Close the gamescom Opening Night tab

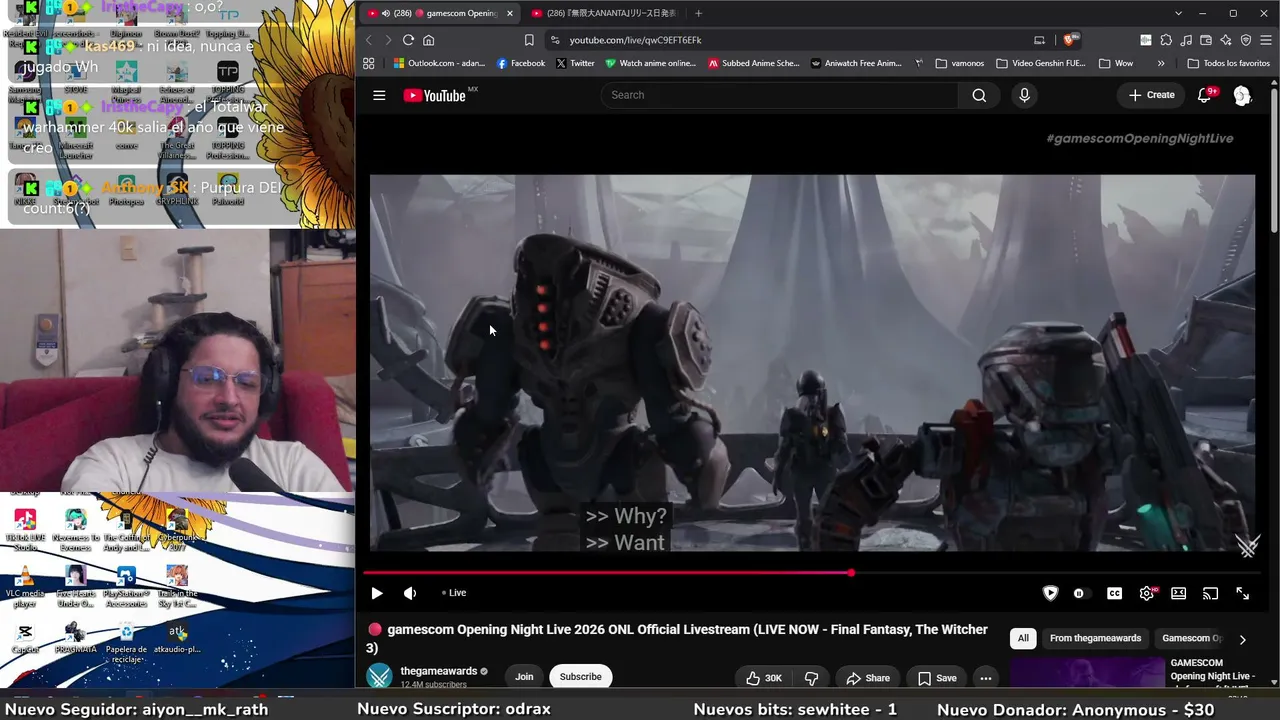pyautogui.click(x=509, y=13)
